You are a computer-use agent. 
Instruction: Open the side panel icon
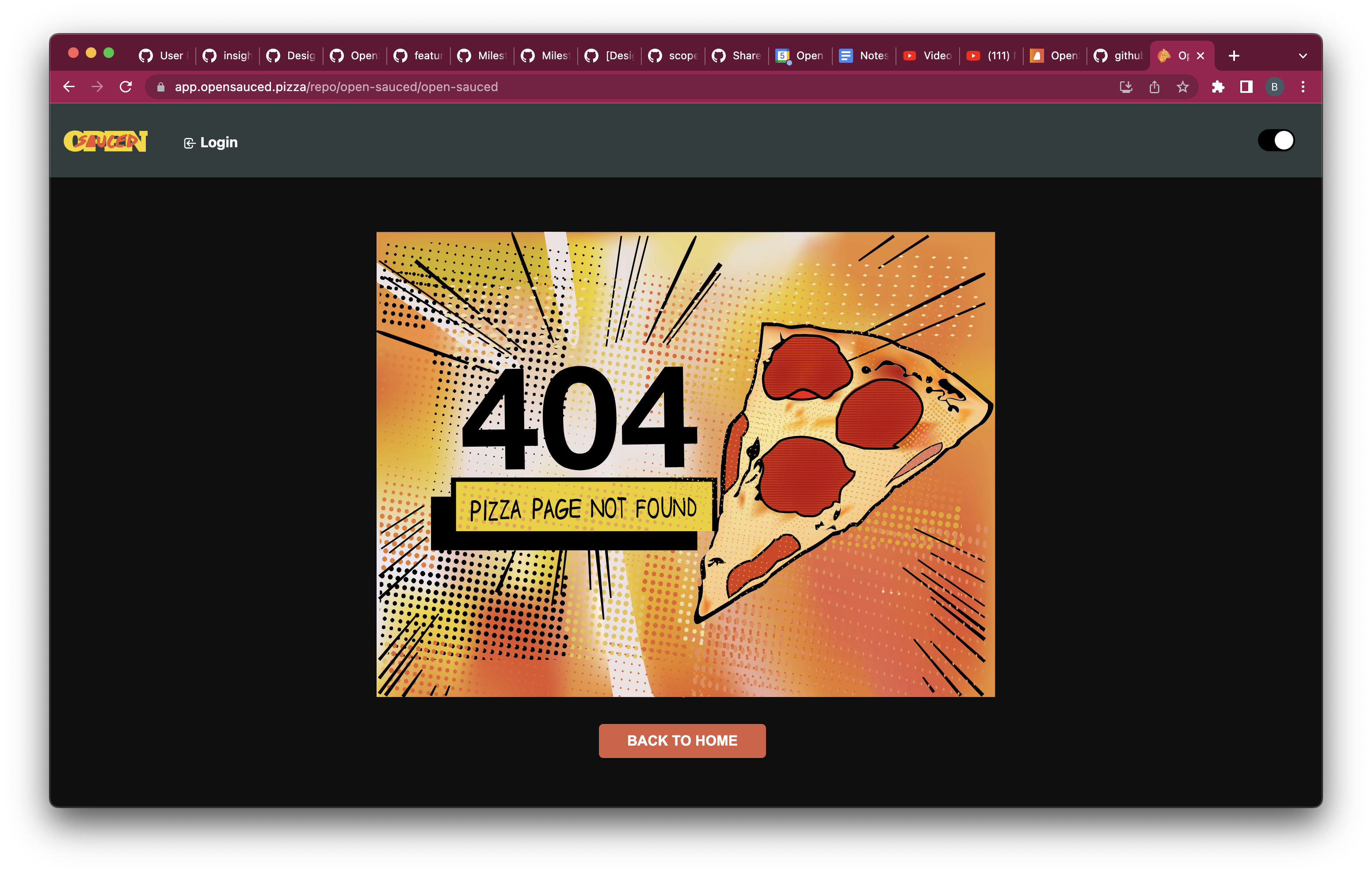pyautogui.click(x=1246, y=87)
